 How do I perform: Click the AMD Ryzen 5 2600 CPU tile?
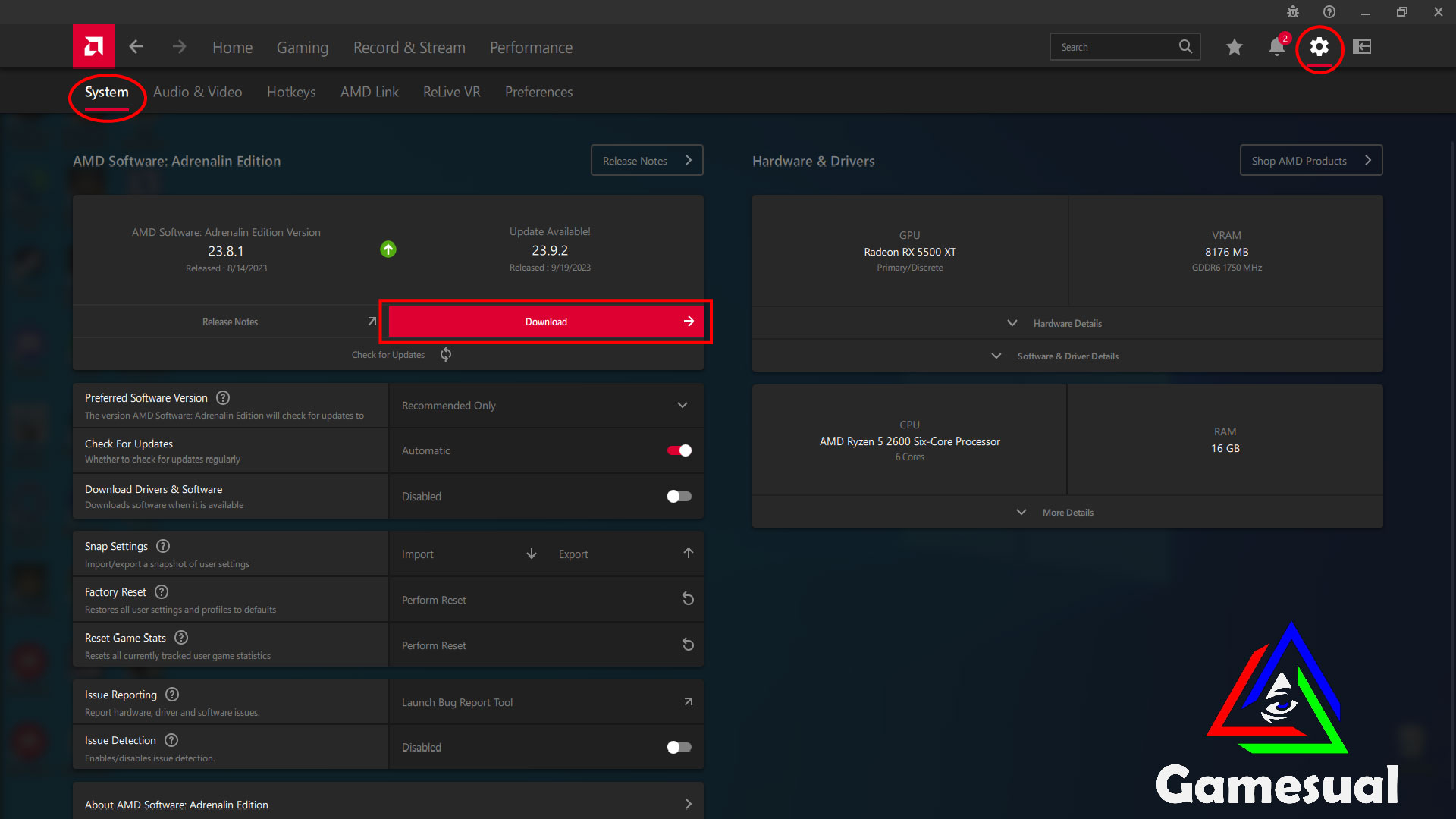(x=909, y=441)
